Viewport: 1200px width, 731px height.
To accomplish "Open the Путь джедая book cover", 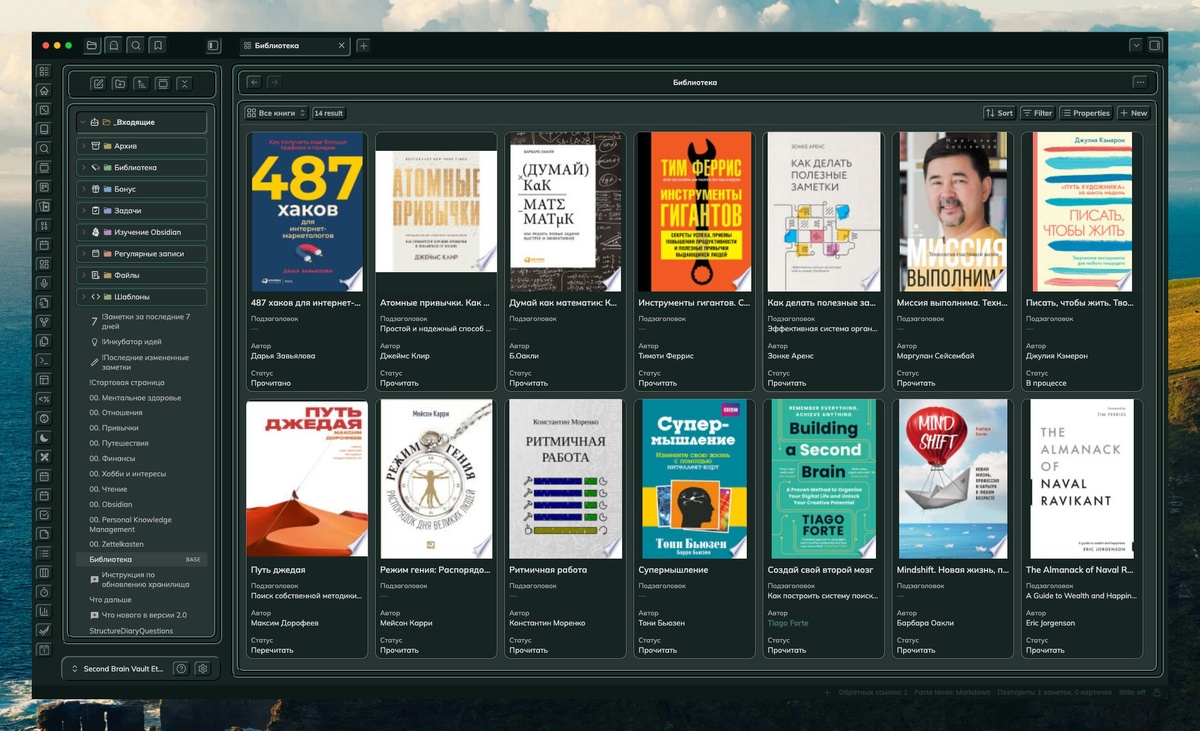I will 307,480.
